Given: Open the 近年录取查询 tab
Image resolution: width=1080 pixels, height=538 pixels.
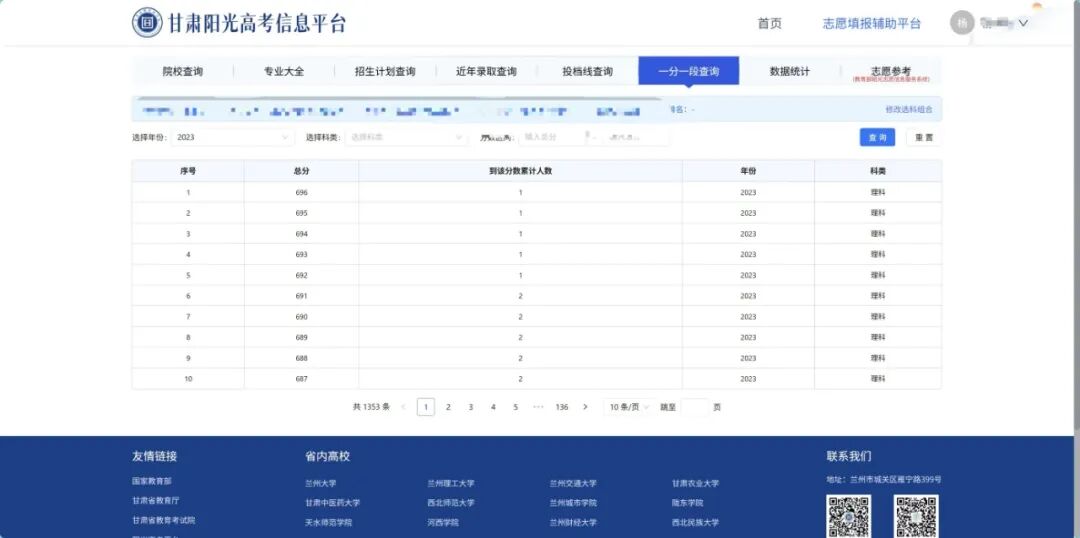Looking at the screenshot, I should point(486,71).
